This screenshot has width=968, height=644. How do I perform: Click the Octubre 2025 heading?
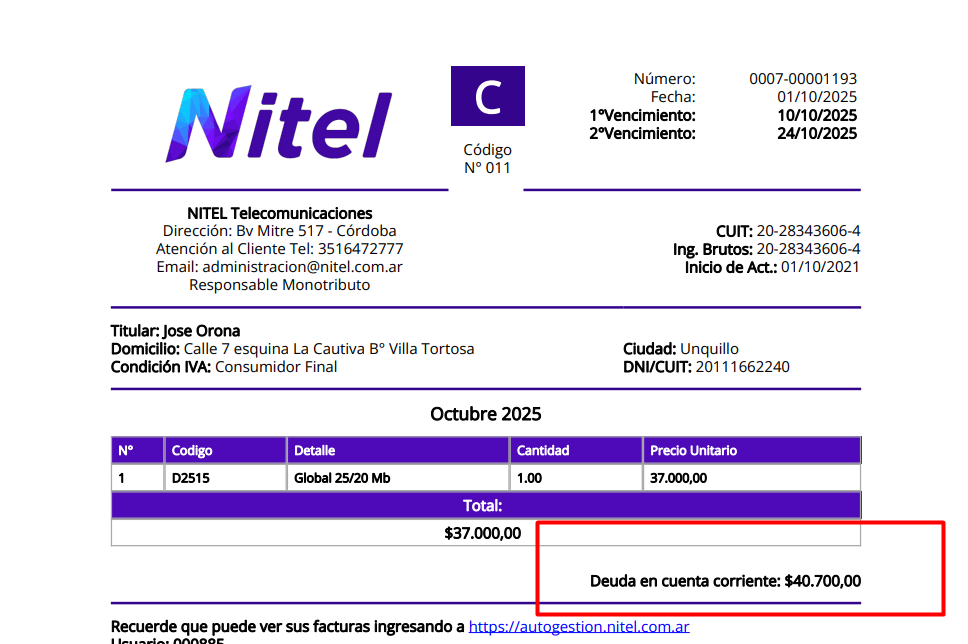pyautogui.click(x=485, y=414)
